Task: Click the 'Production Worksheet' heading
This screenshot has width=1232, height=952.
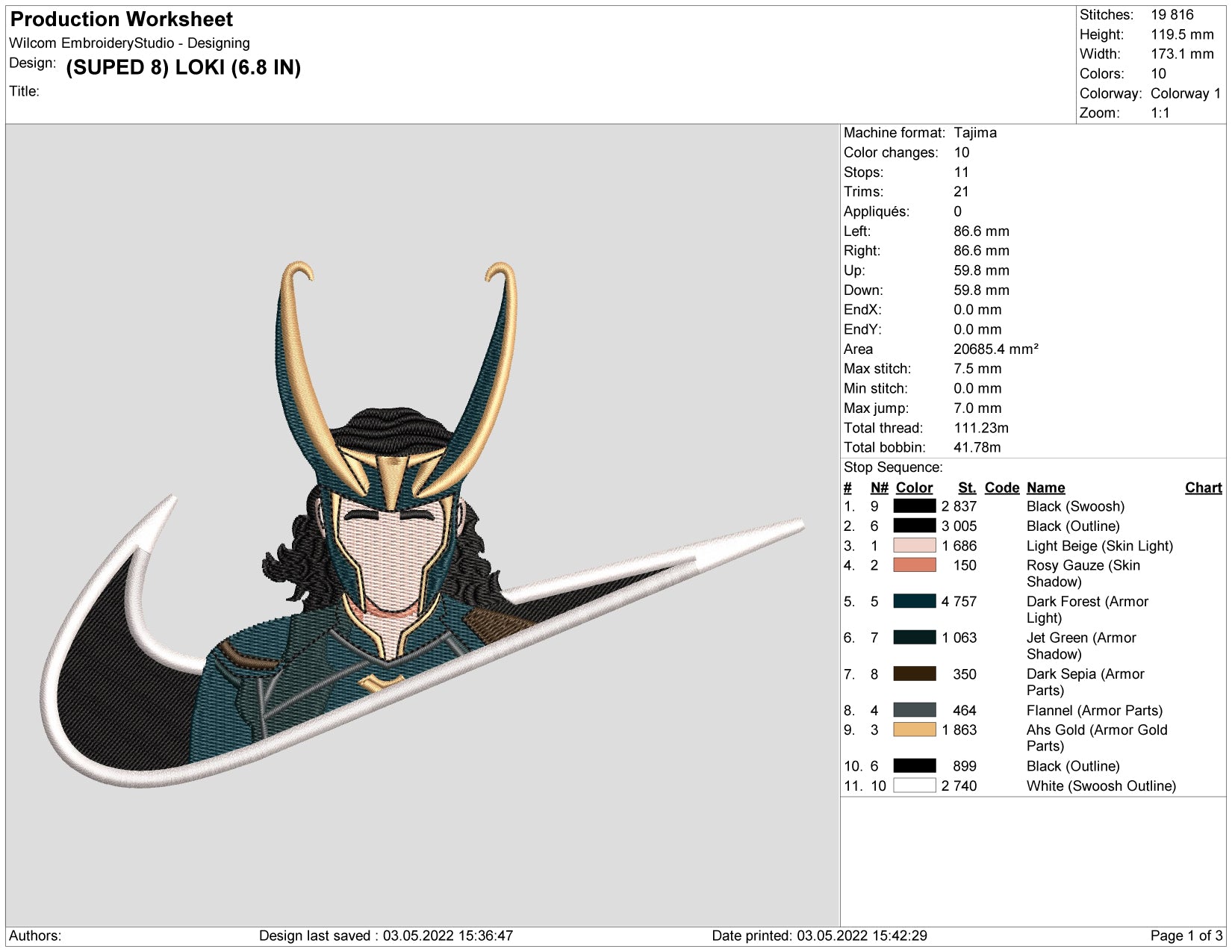Action: tap(122, 19)
